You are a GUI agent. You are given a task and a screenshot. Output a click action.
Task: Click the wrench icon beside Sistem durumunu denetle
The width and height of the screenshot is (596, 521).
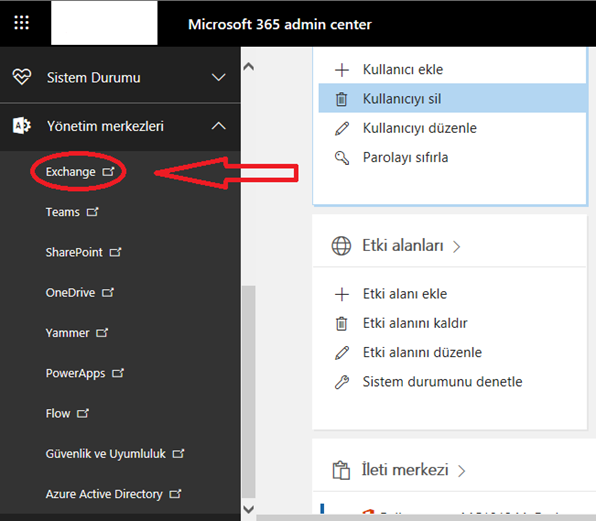coord(341,382)
